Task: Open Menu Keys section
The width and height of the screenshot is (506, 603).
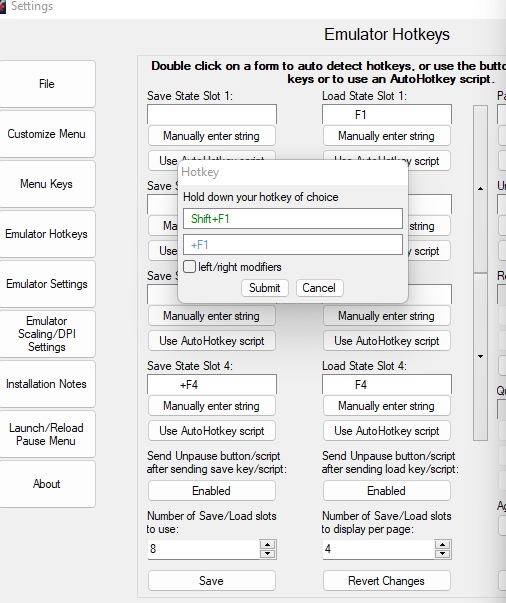Action: point(47,184)
